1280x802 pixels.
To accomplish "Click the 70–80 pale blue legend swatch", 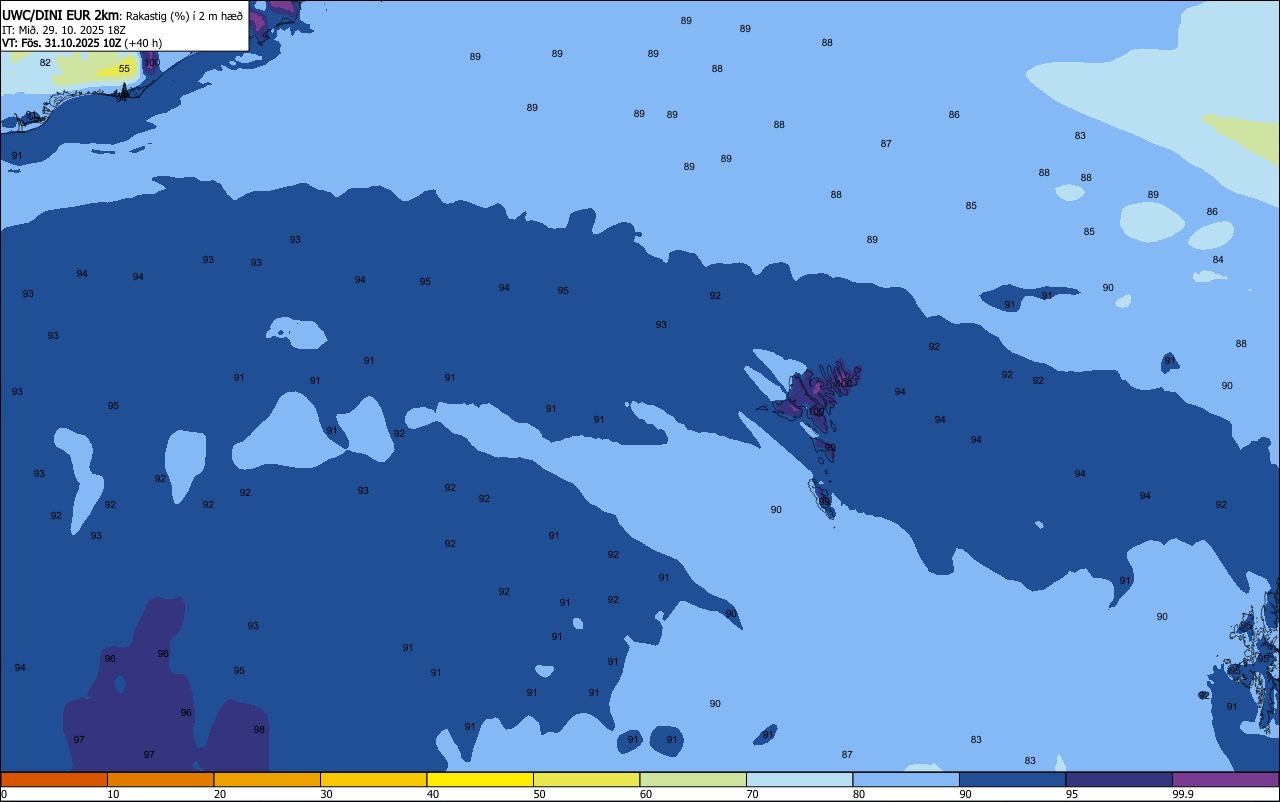I will pos(799,779).
